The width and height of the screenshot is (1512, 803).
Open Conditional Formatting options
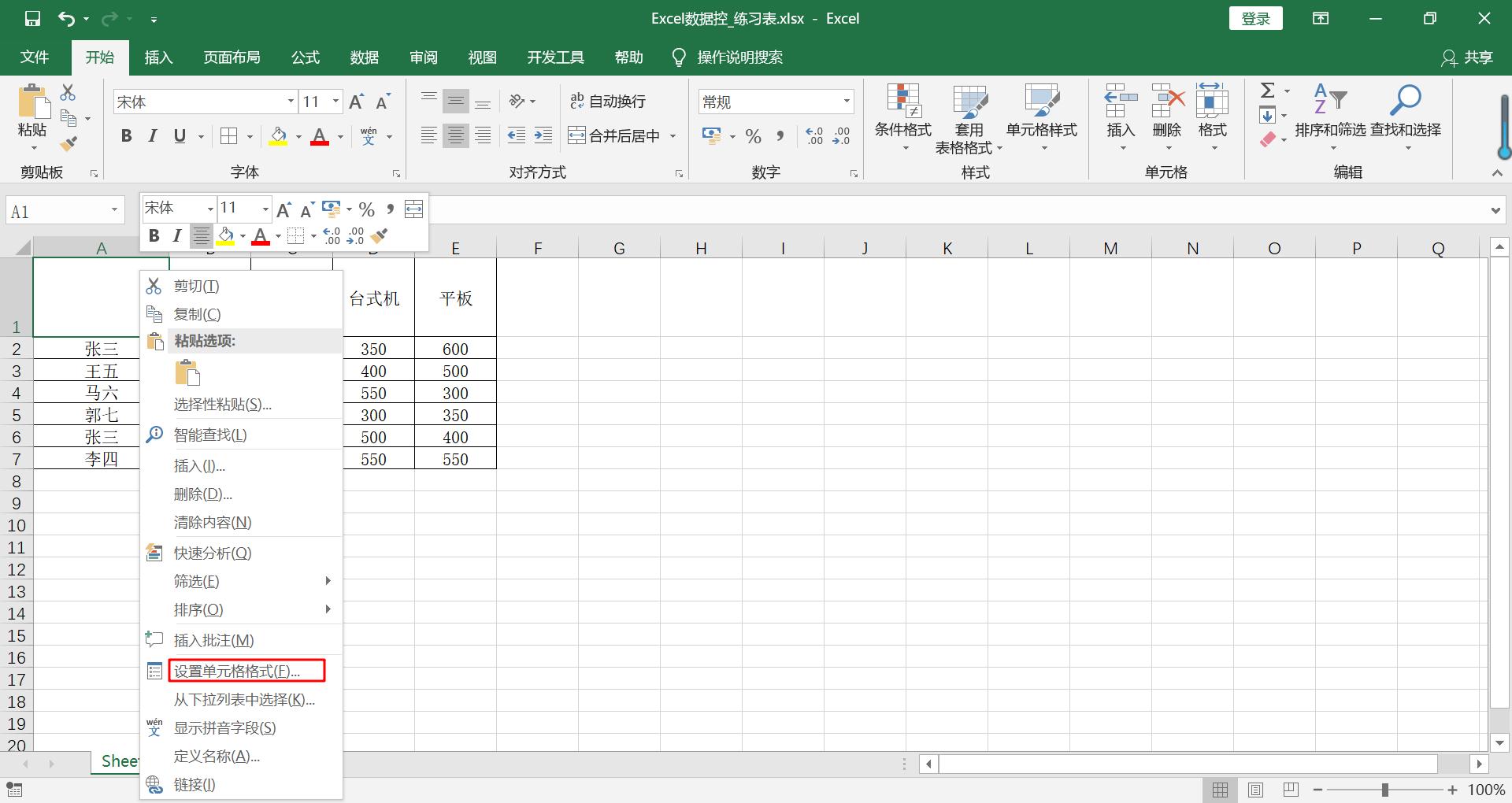pos(902,118)
